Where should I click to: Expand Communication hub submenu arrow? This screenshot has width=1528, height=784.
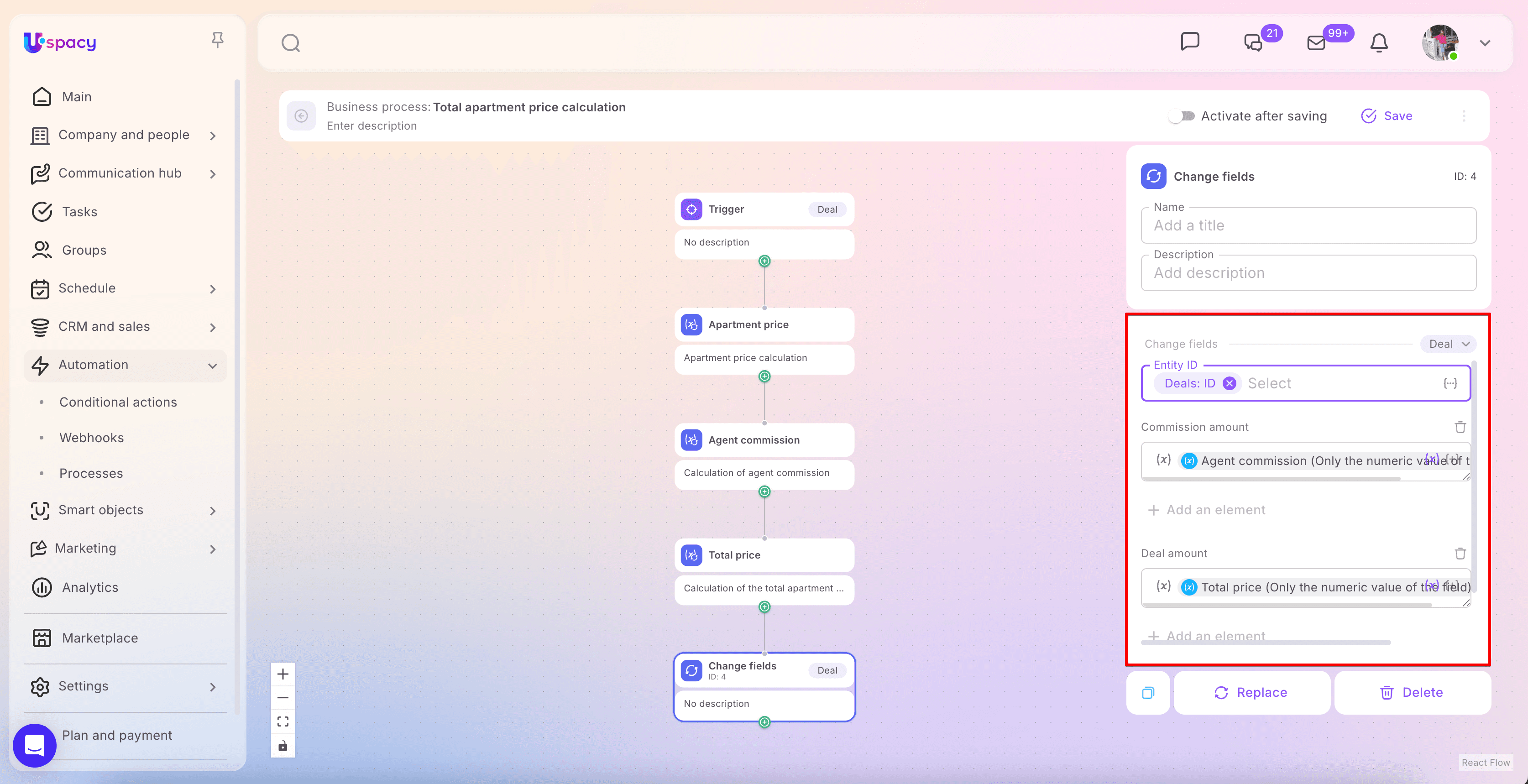pyautogui.click(x=213, y=174)
